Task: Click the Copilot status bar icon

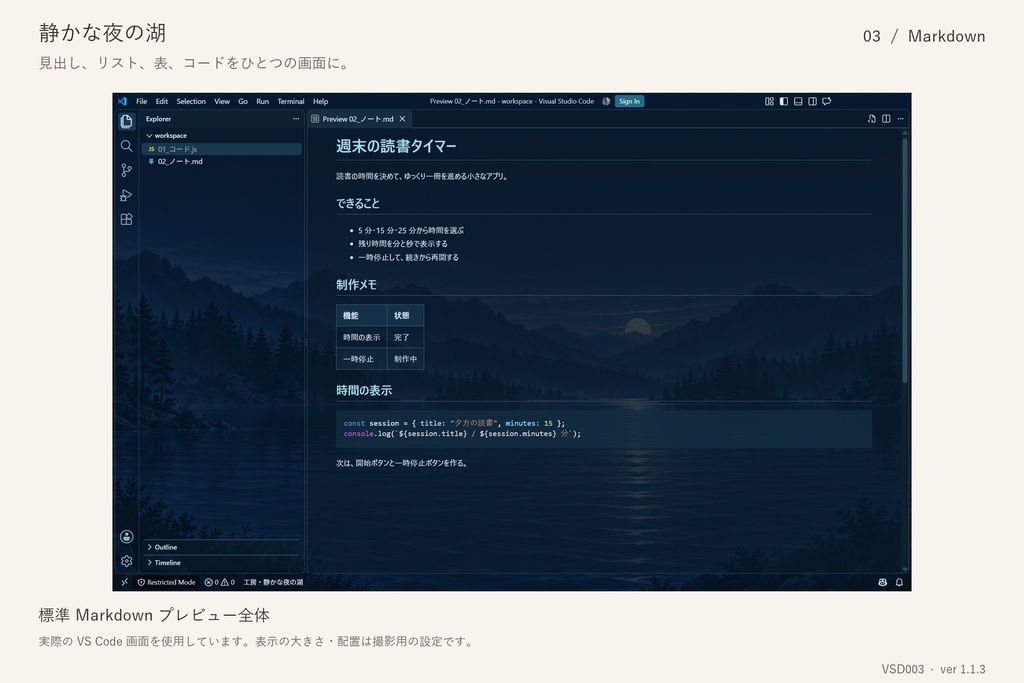Action: 882,582
